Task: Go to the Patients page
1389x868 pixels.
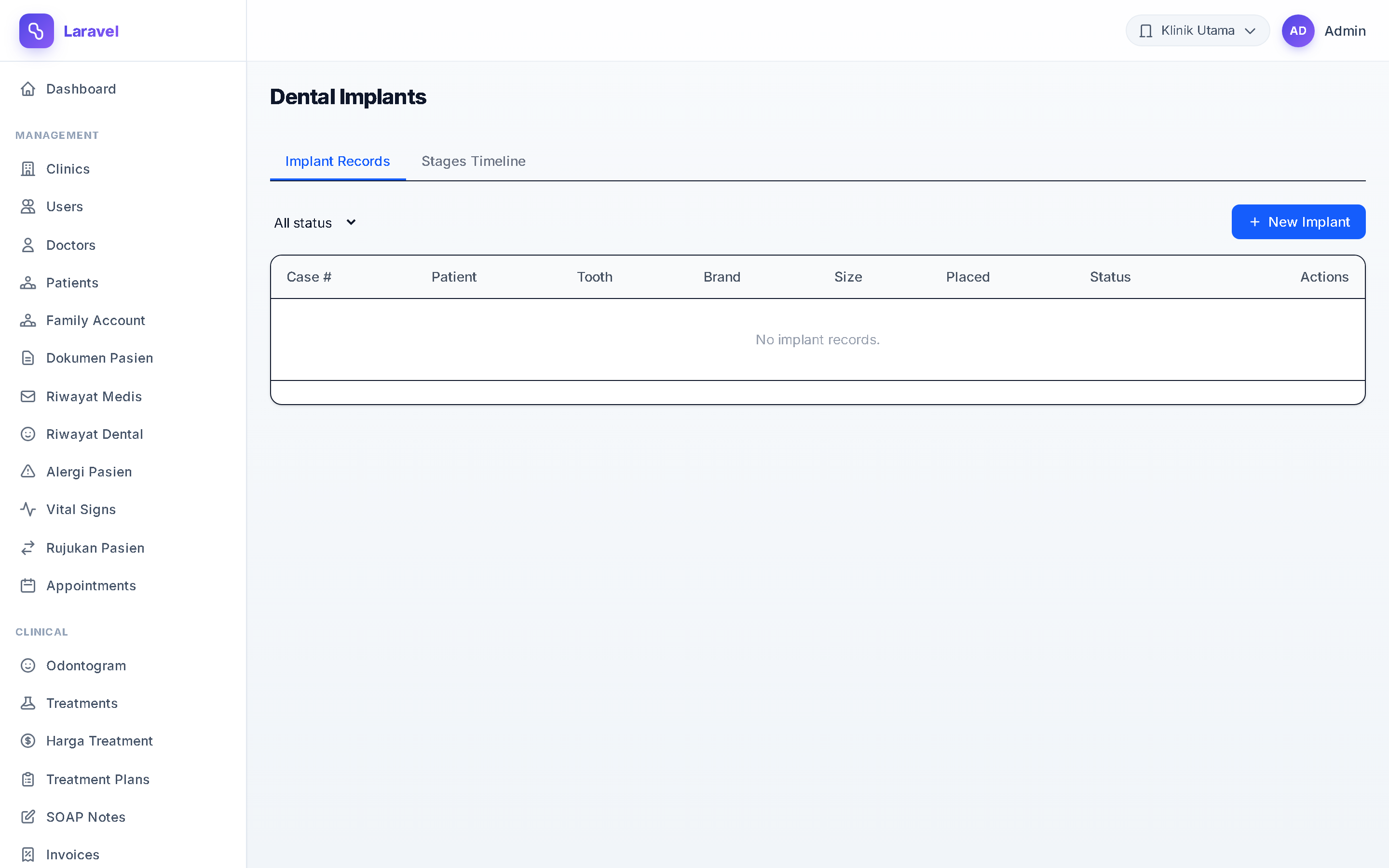Action: pyautogui.click(x=123, y=283)
